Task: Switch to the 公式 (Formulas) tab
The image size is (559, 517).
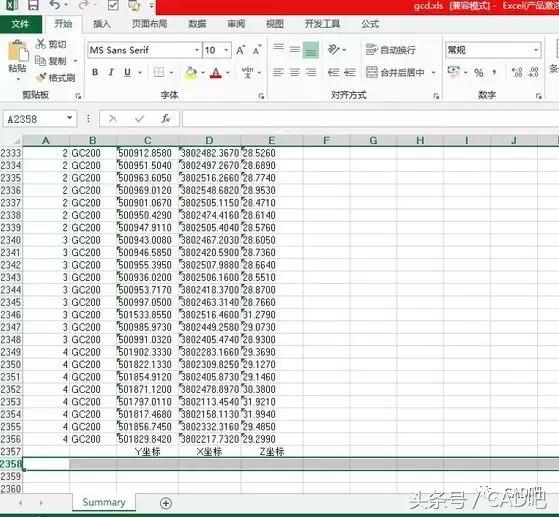Action: [370, 24]
